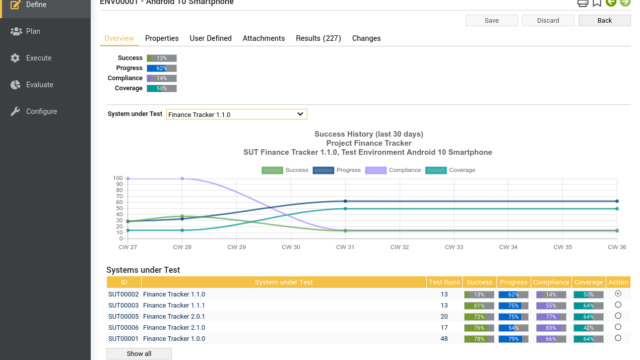Open the SUT00002 ID link
640x360 pixels.
point(123,294)
